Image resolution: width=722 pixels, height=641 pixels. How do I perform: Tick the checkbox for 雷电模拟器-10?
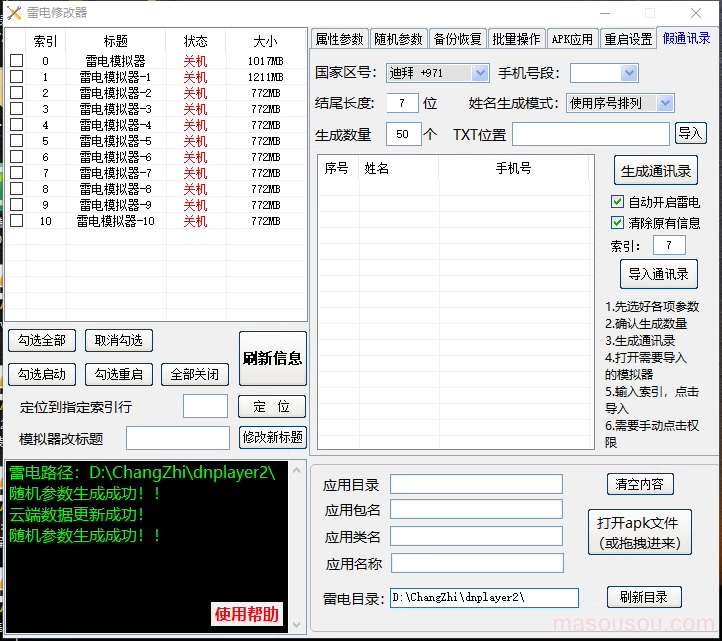[16, 221]
